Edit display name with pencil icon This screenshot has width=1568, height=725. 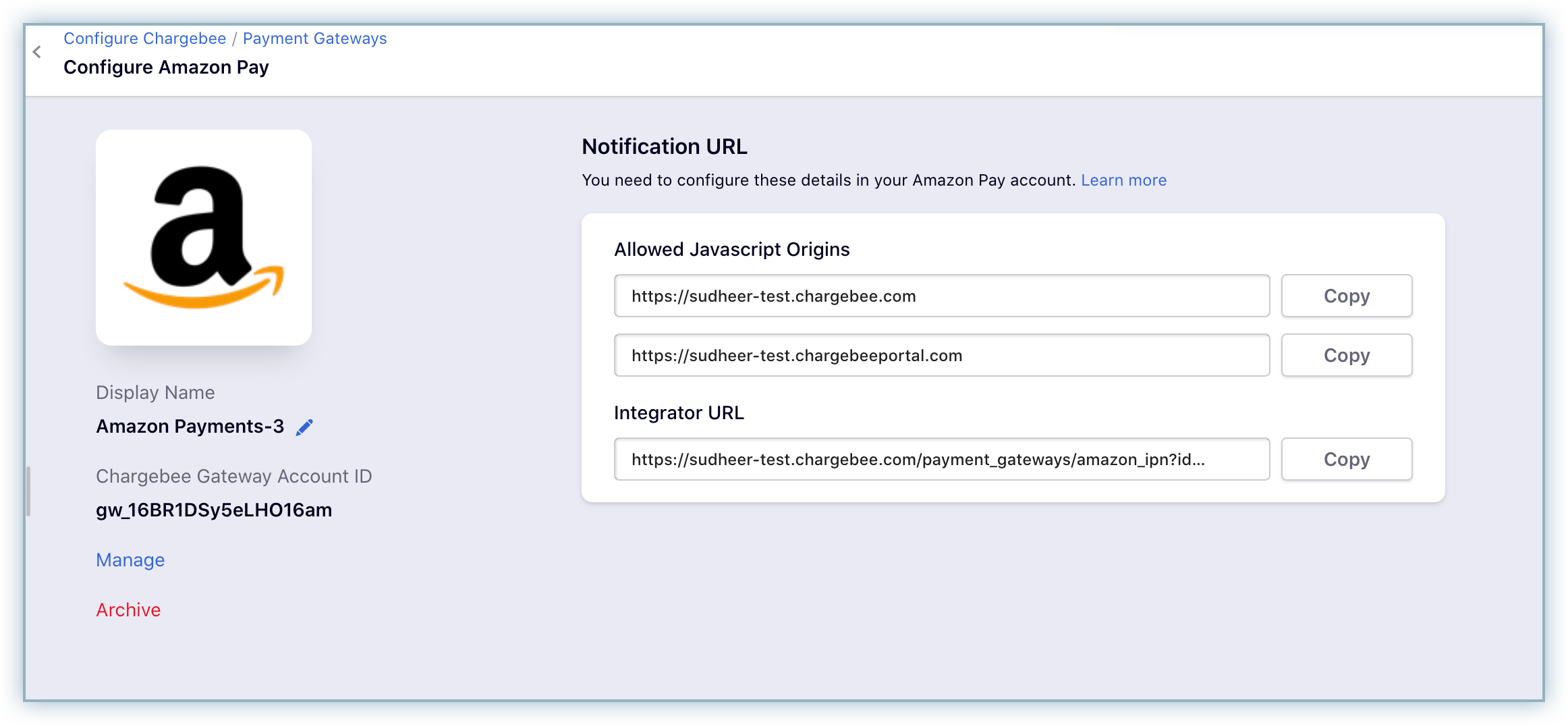304,427
